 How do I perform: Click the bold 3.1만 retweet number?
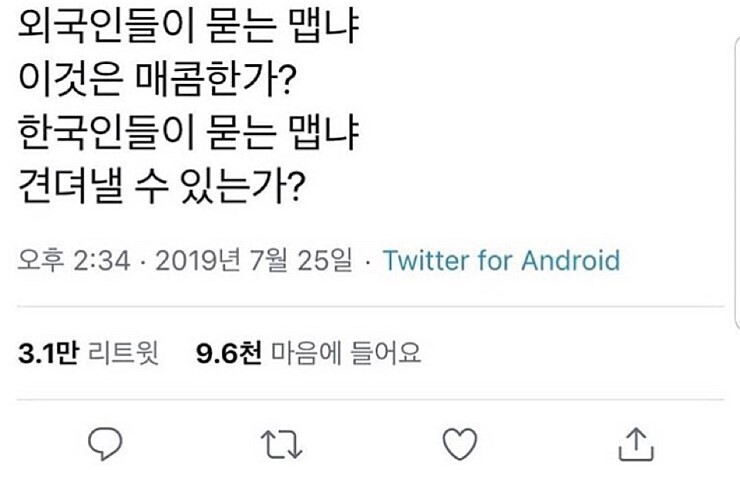click(x=48, y=353)
